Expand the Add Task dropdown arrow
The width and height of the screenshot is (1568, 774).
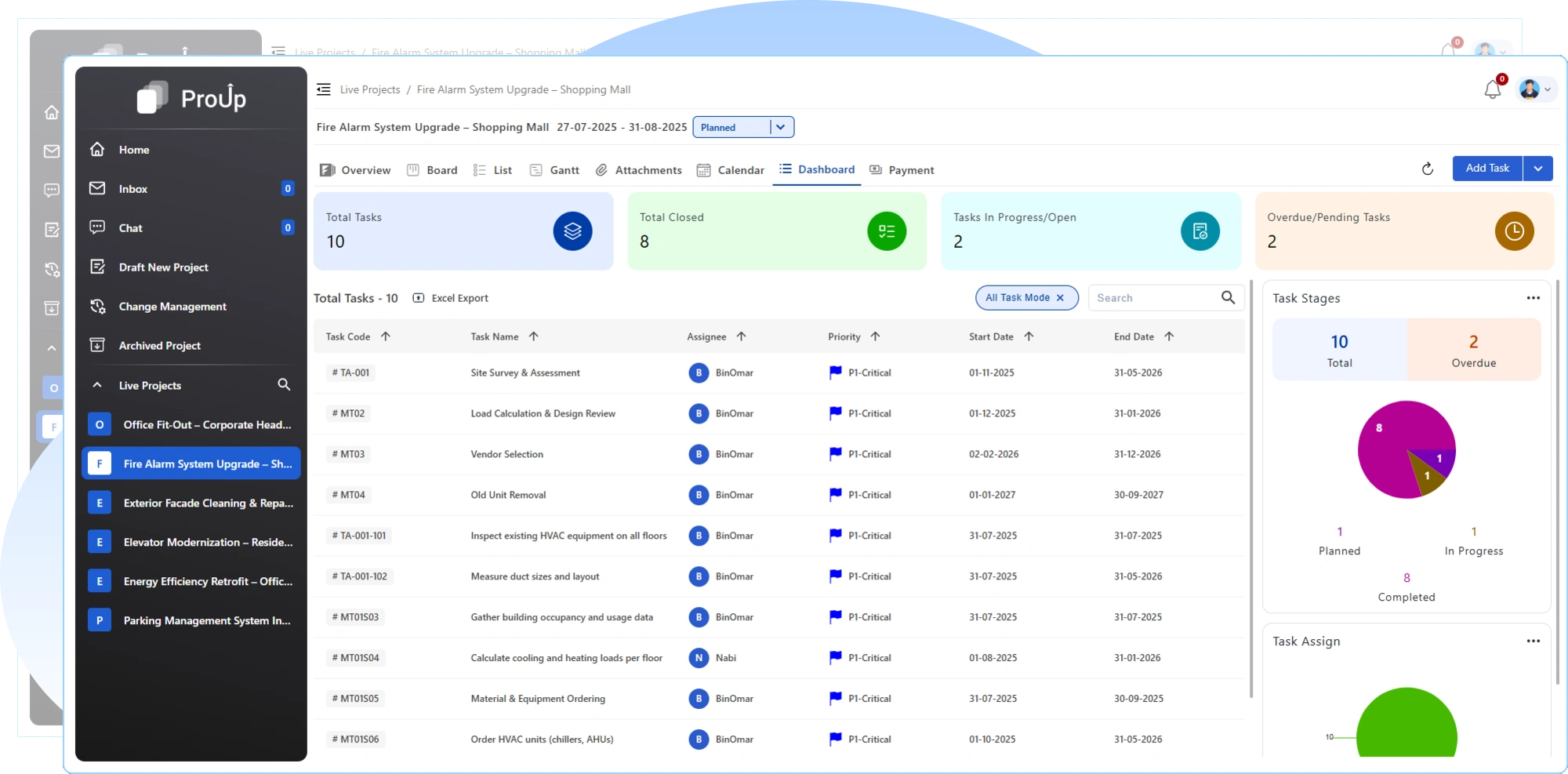pos(1538,168)
